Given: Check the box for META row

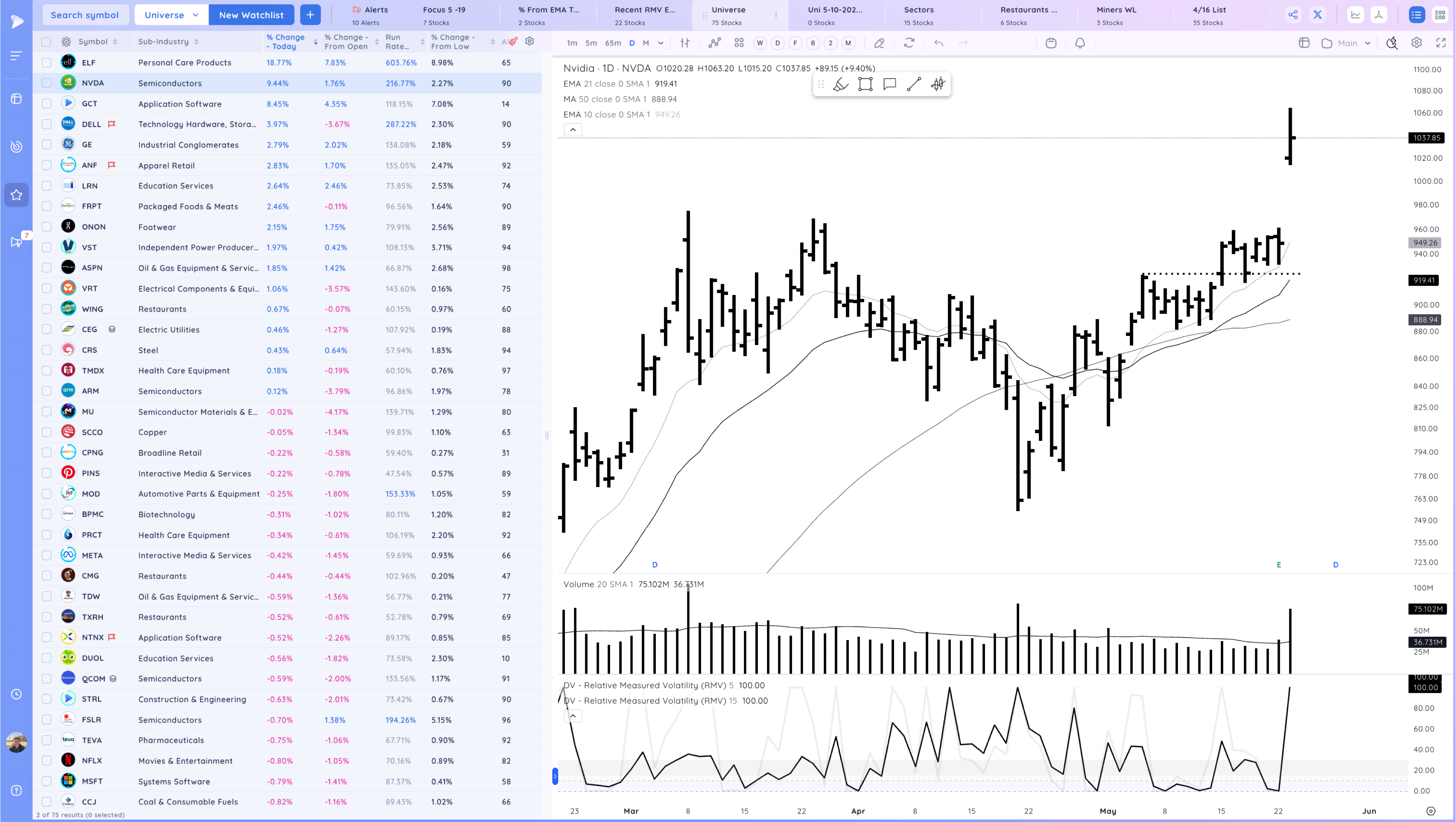Looking at the screenshot, I should (x=46, y=556).
